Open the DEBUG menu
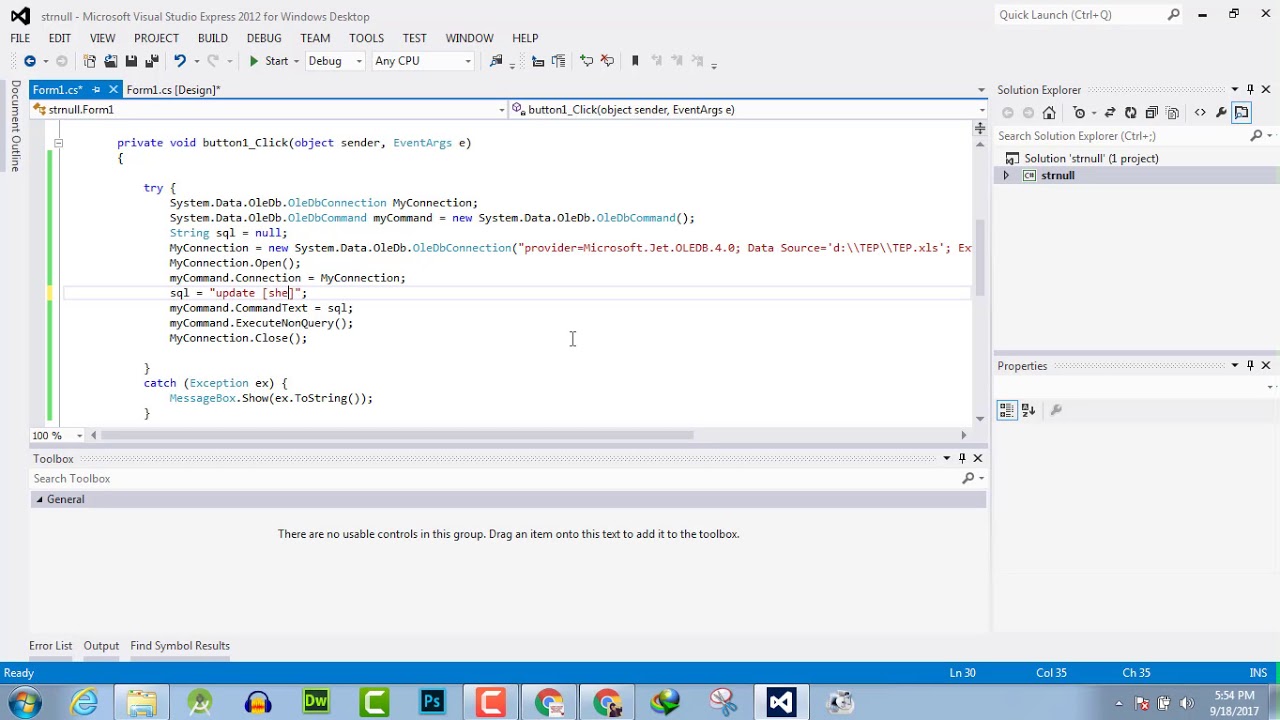Screen dimensions: 1280x720 point(264,38)
